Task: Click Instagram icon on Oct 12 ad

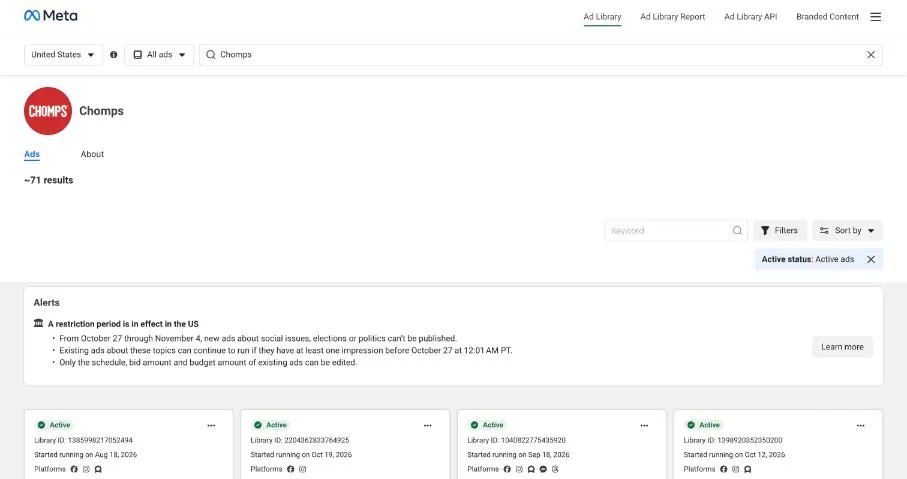Action: [735, 469]
